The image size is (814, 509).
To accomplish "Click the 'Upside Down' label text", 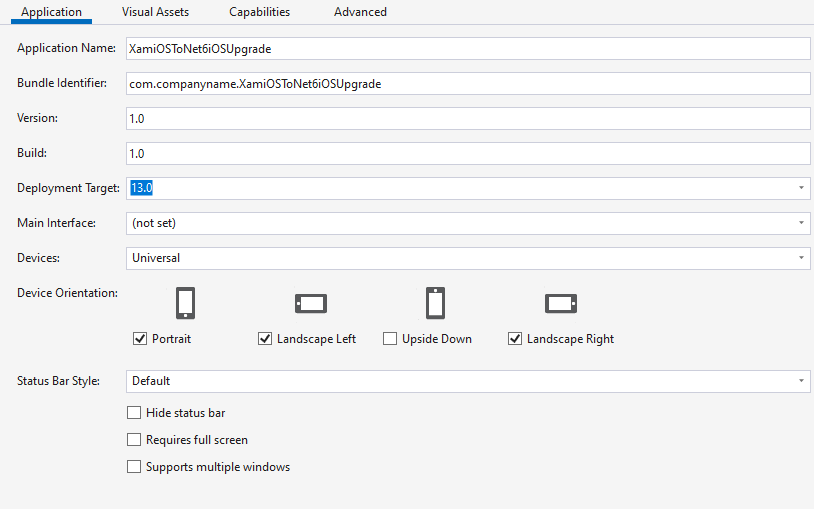I will coord(437,339).
